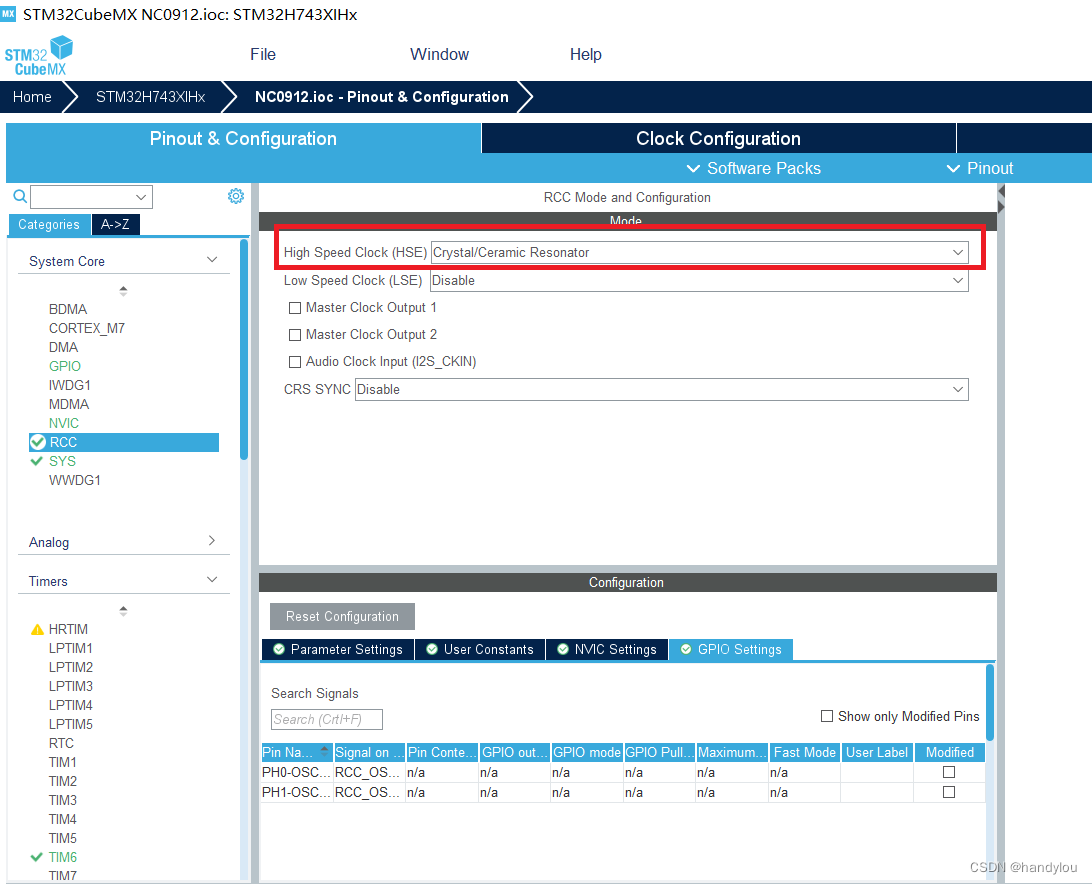Click the Search Signals input field
Screen dimensions: 1092x884
327,719
